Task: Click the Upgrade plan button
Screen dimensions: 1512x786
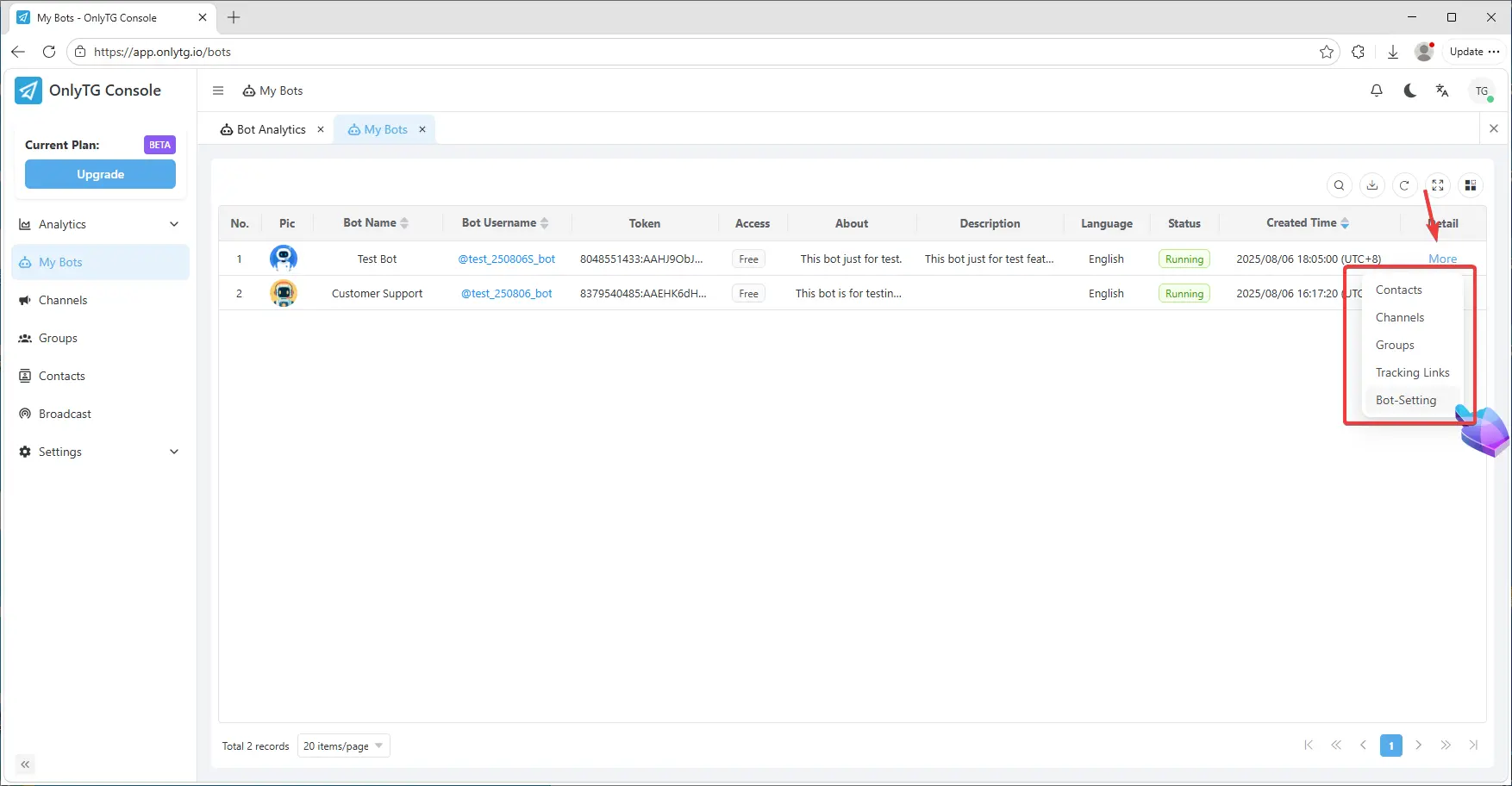Action: (100, 174)
